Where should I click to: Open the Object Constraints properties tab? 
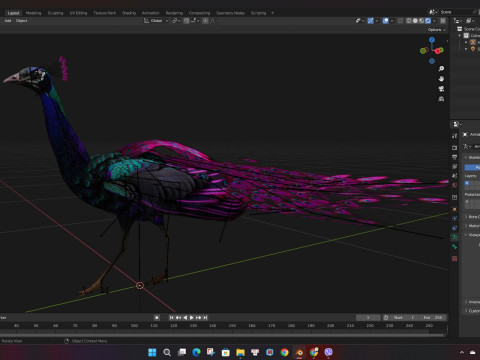pos(454,228)
